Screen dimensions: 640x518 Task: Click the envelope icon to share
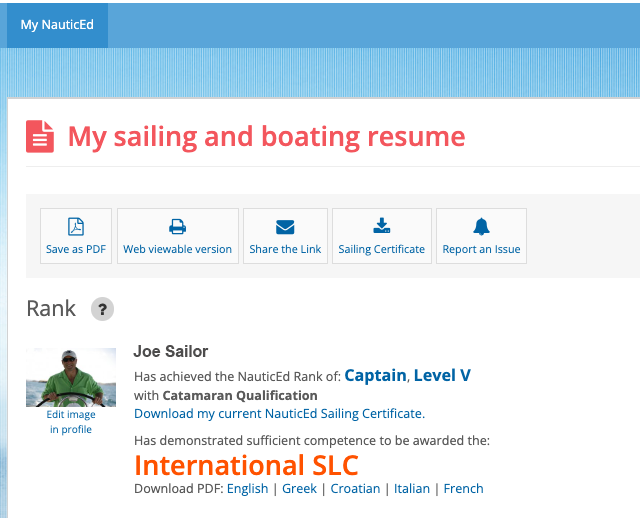click(285, 227)
